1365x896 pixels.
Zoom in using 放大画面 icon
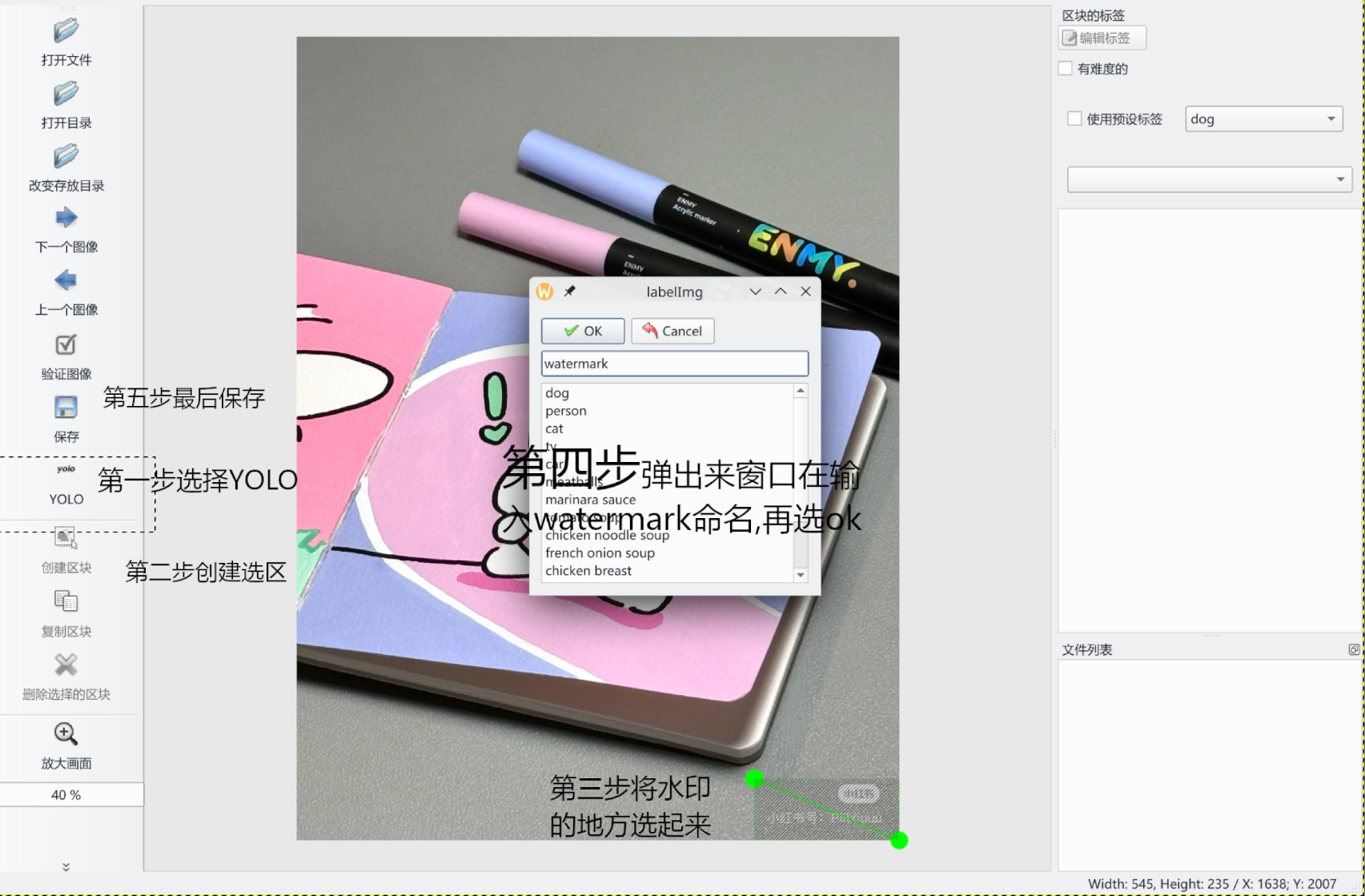pyautogui.click(x=66, y=734)
